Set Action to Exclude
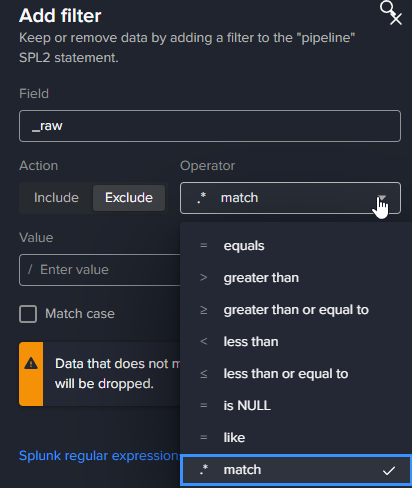412x488 pixels. pyautogui.click(x=129, y=198)
